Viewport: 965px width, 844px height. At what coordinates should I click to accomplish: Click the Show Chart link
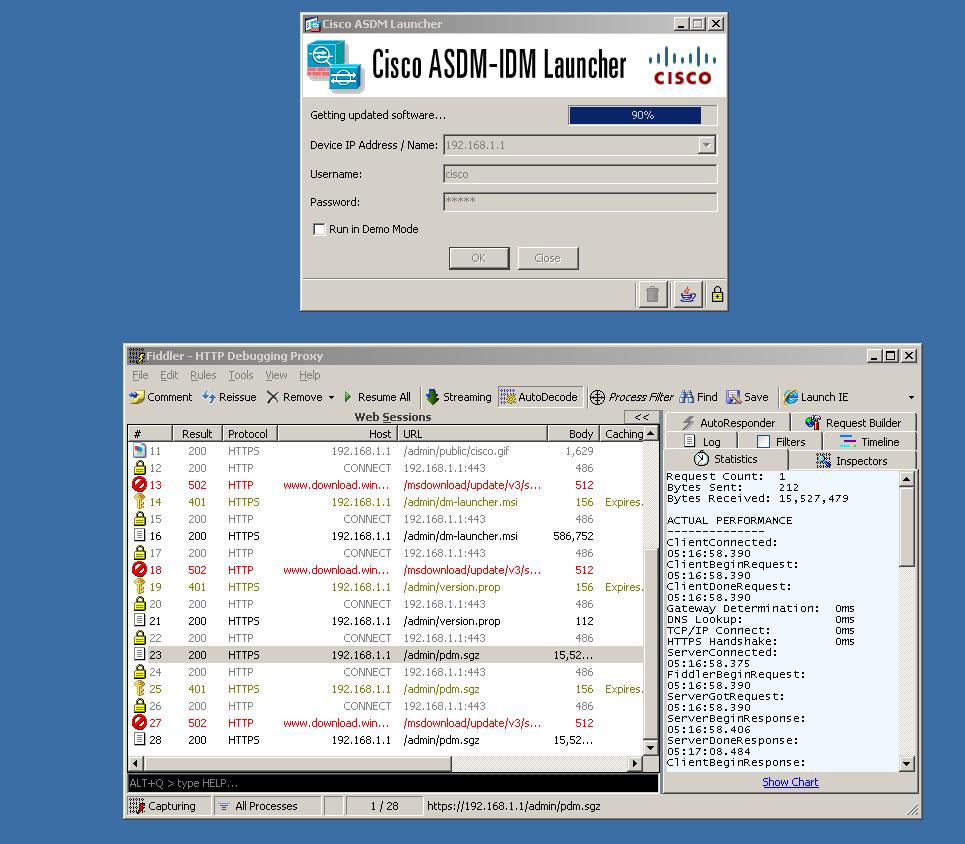pyautogui.click(x=790, y=782)
